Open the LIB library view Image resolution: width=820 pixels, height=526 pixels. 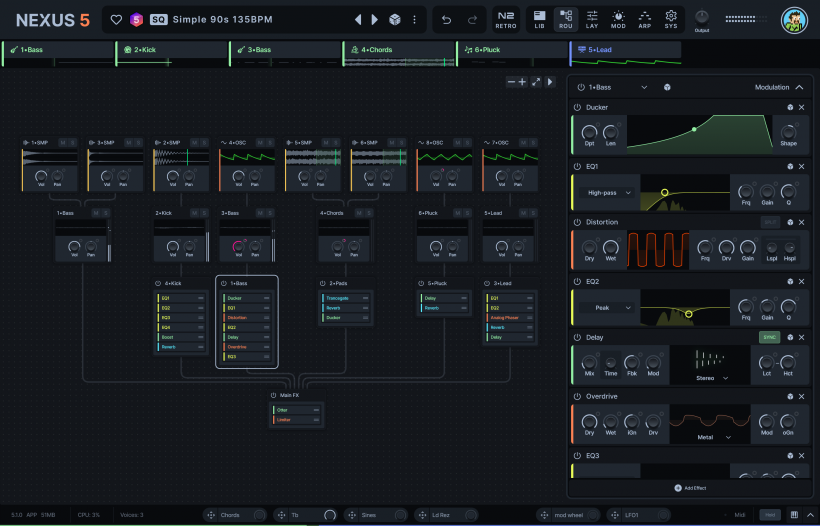[x=539, y=20]
